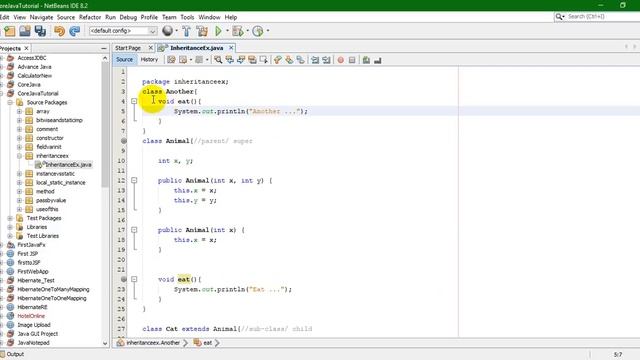Select the Hibernate_Test project
The image size is (640, 360).
click(x=36, y=280)
